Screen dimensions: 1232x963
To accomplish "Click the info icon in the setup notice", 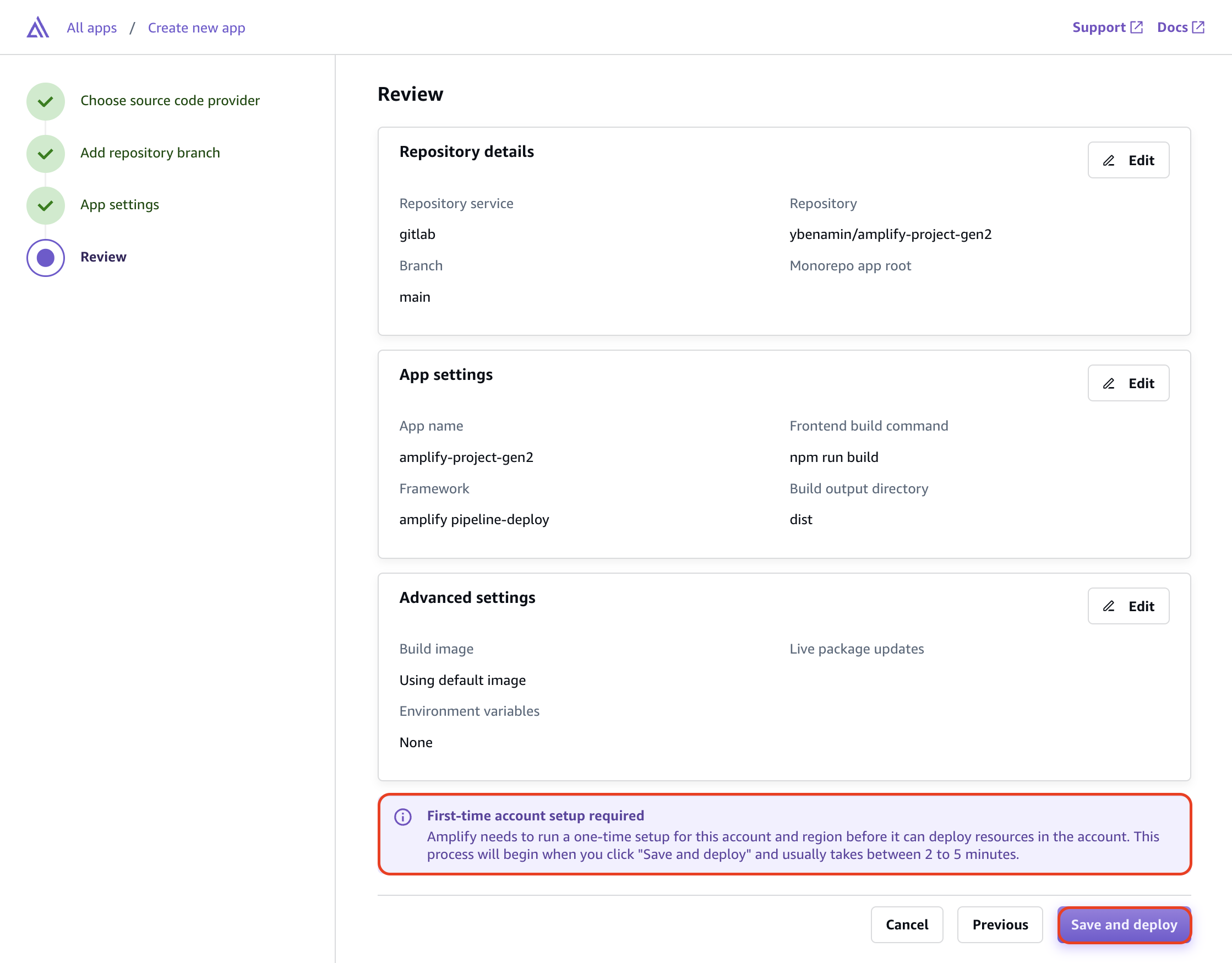I will [402, 817].
